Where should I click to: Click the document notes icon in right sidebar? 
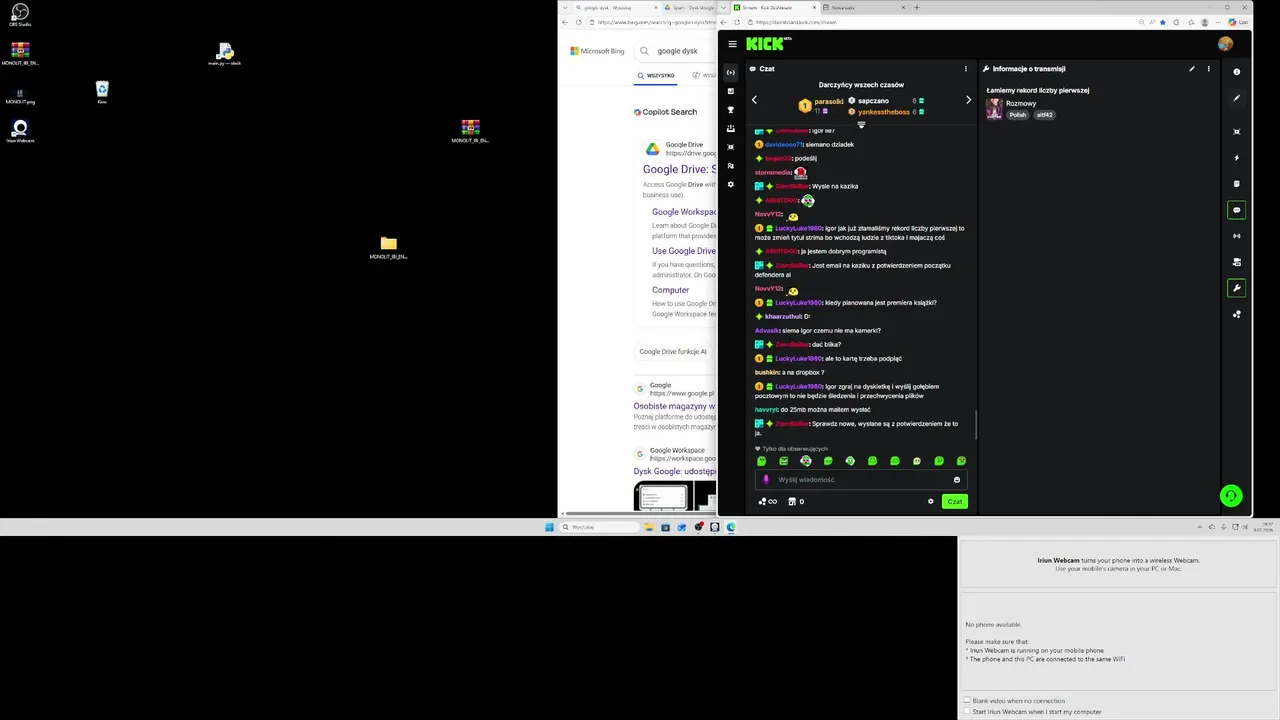pos(1237,184)
